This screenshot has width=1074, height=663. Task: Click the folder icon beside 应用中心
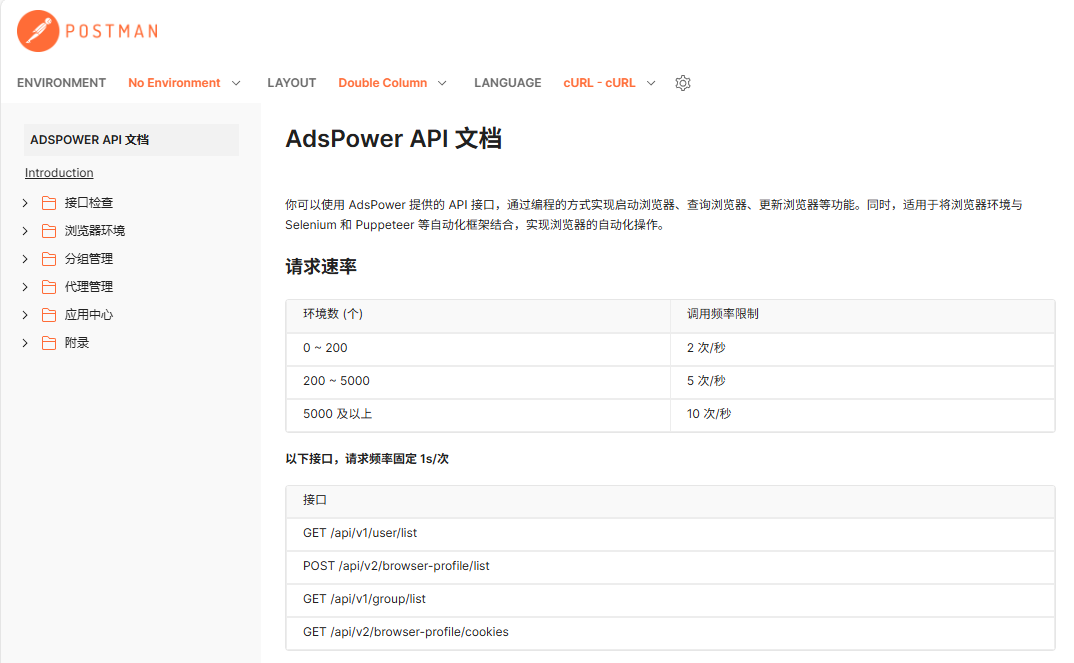tap(49, 314)
